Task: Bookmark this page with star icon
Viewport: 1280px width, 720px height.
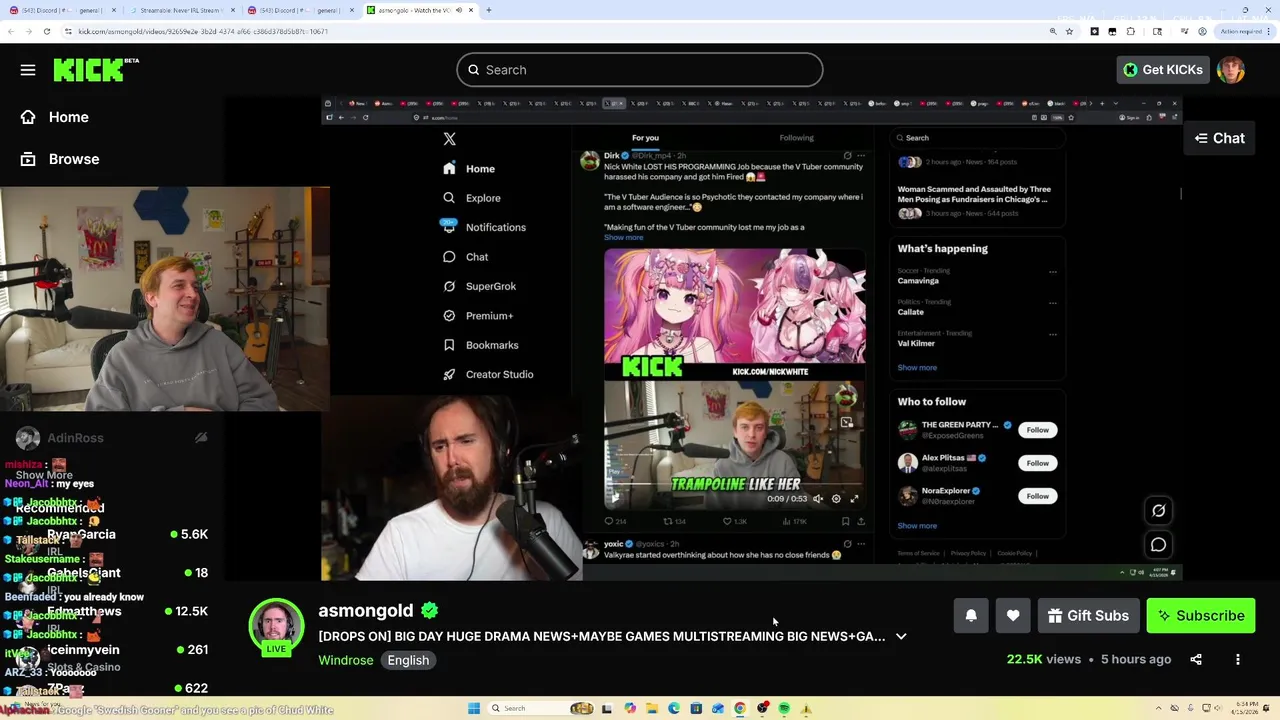Action: (1069, 31)
